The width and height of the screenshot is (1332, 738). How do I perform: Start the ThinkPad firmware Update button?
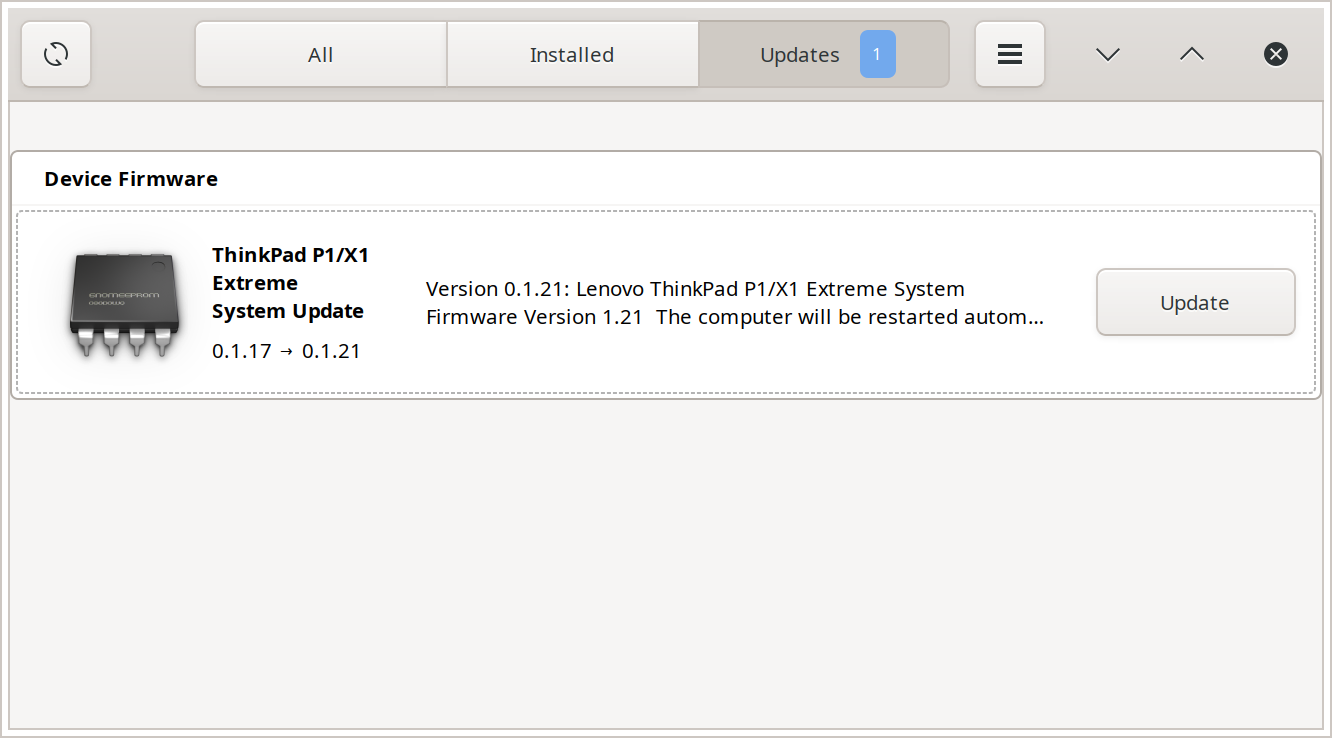[x=1196, y=302]
